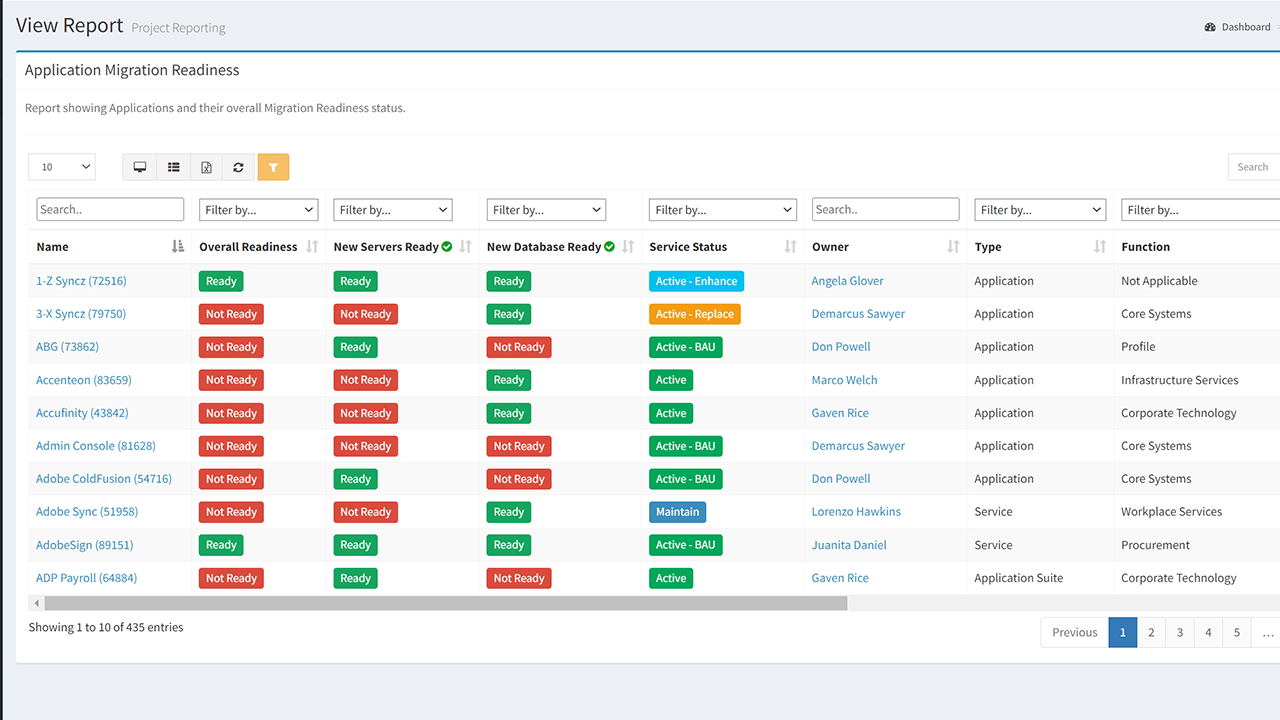Screen dimensions: 1280x720
Task: Refresh the table using the reload icon
Action: 238,167
